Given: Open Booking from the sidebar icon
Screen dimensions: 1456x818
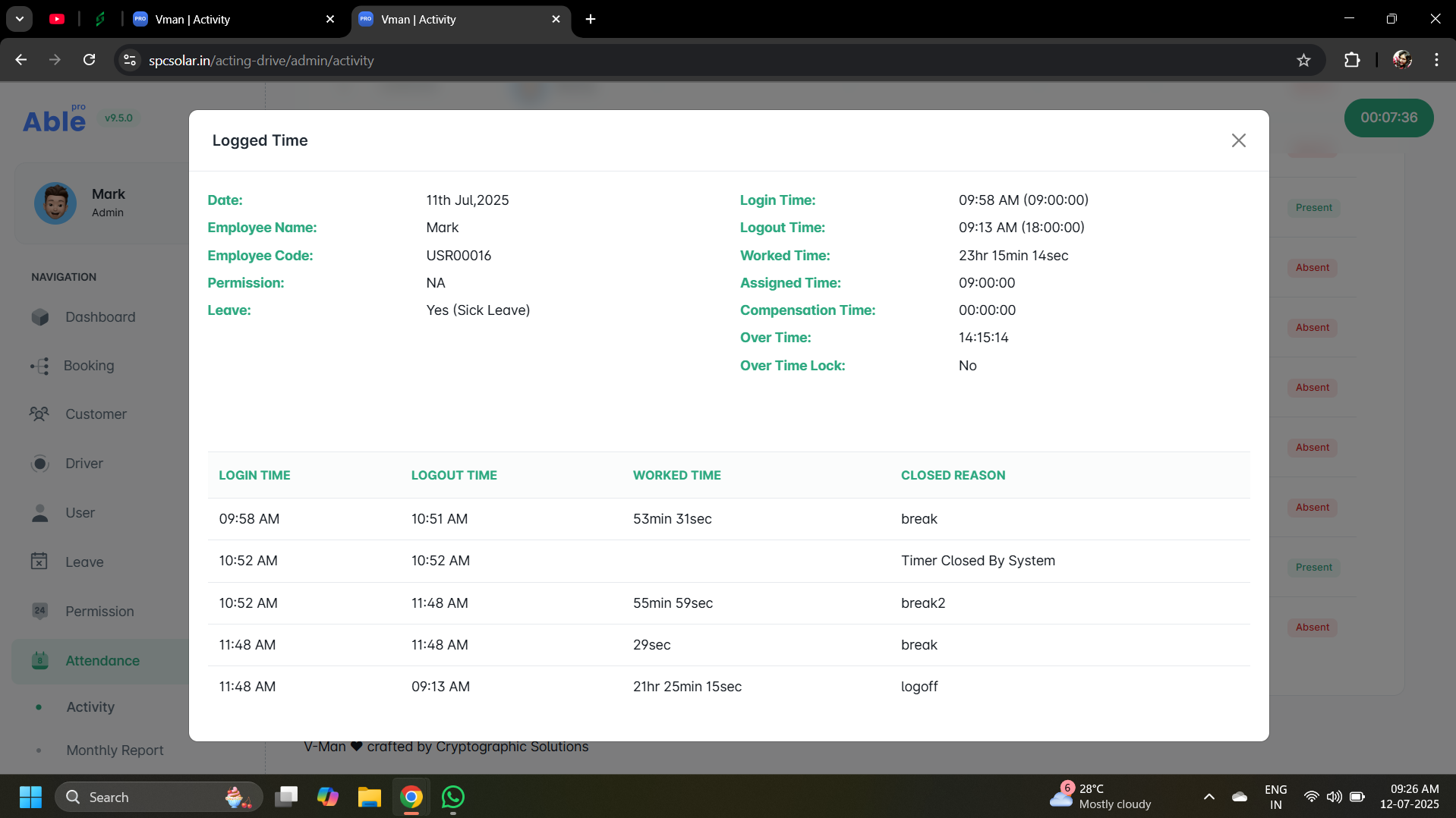Looking at the screenshot, I should pos(40,366).
